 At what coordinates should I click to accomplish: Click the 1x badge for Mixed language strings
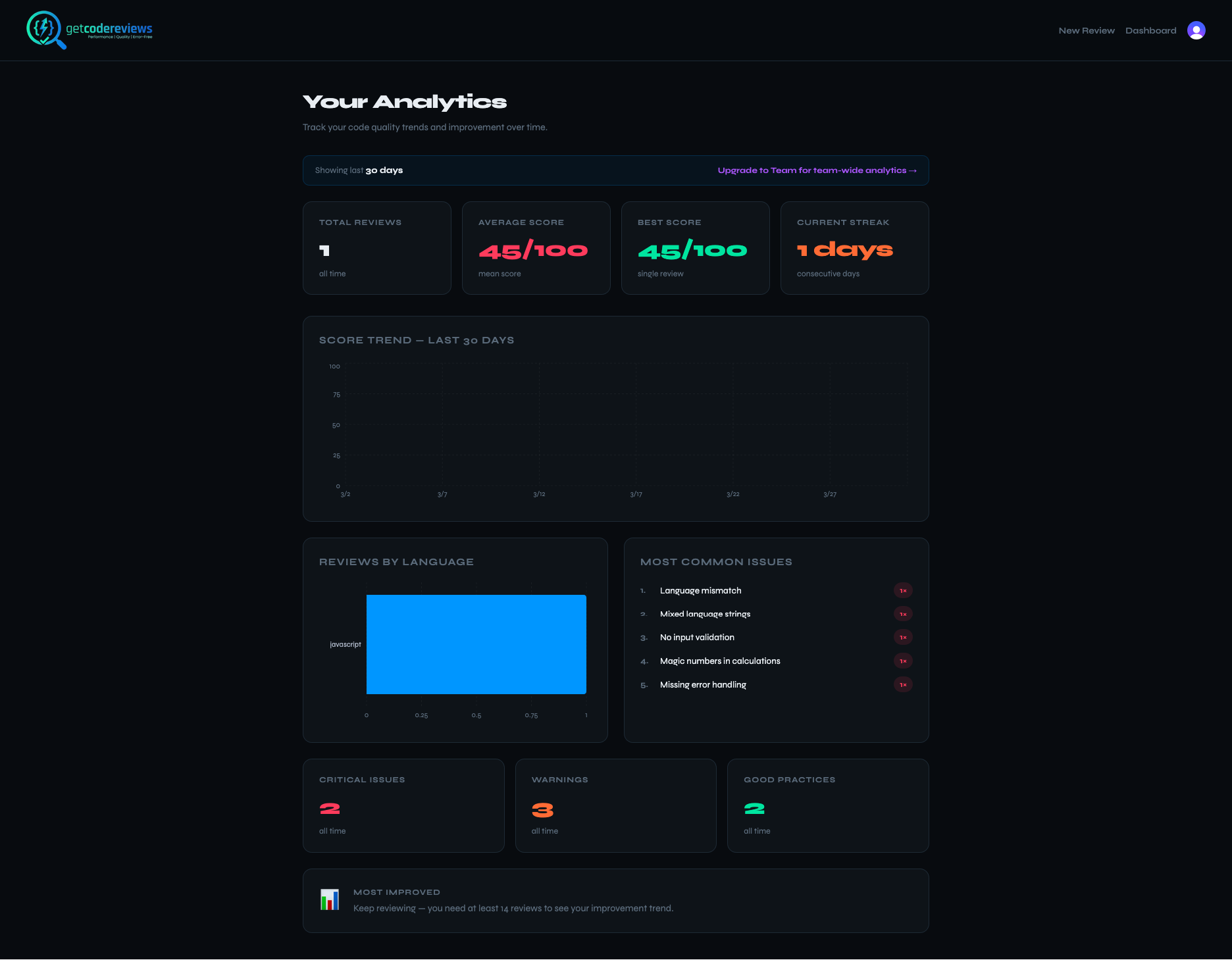click(x=903, y=614)
